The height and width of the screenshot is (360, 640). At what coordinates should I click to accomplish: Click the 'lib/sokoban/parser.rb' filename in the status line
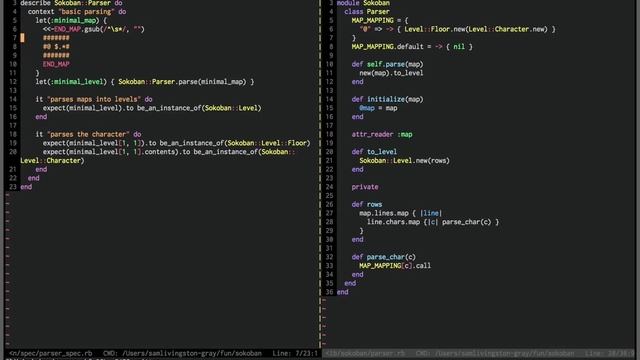click(365, 353)
